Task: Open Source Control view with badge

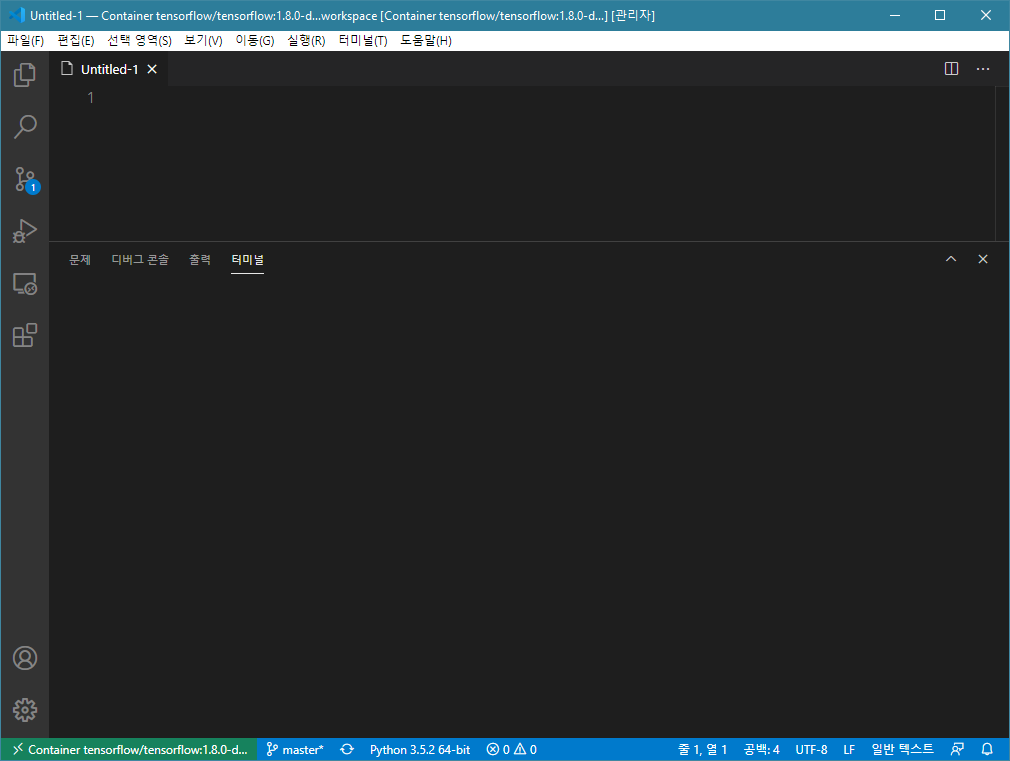Action: (x=26, y=180)
